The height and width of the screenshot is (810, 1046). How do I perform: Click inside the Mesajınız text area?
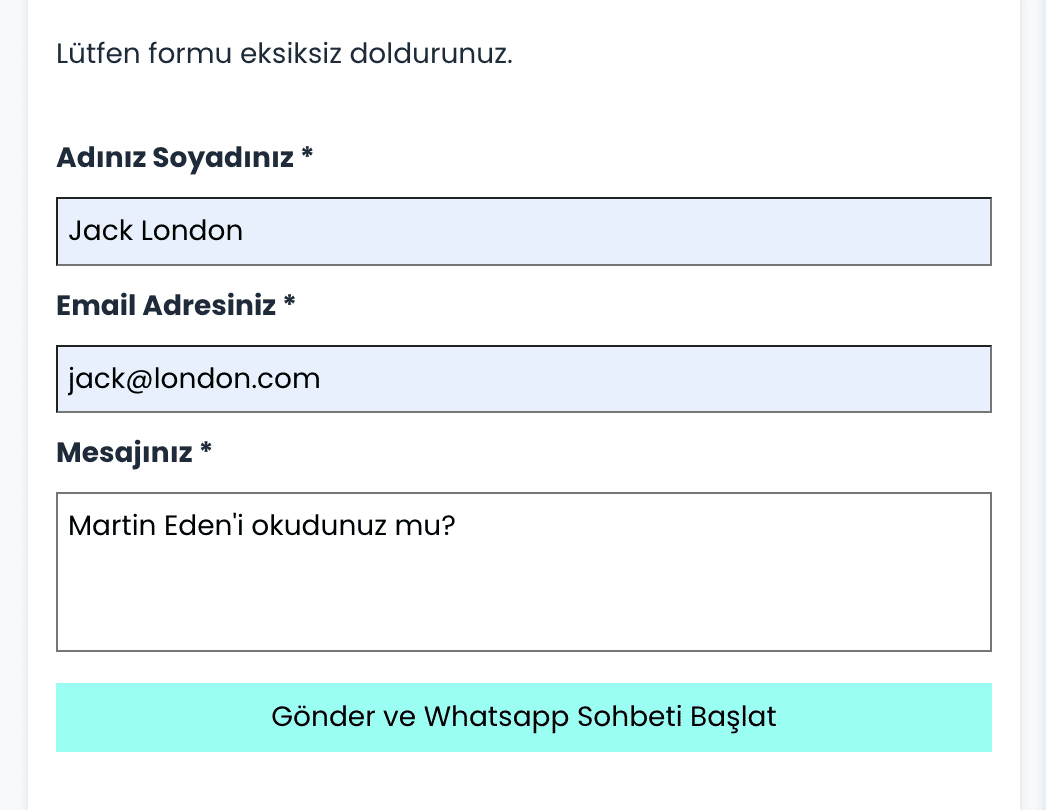click(x=523, y=571)
